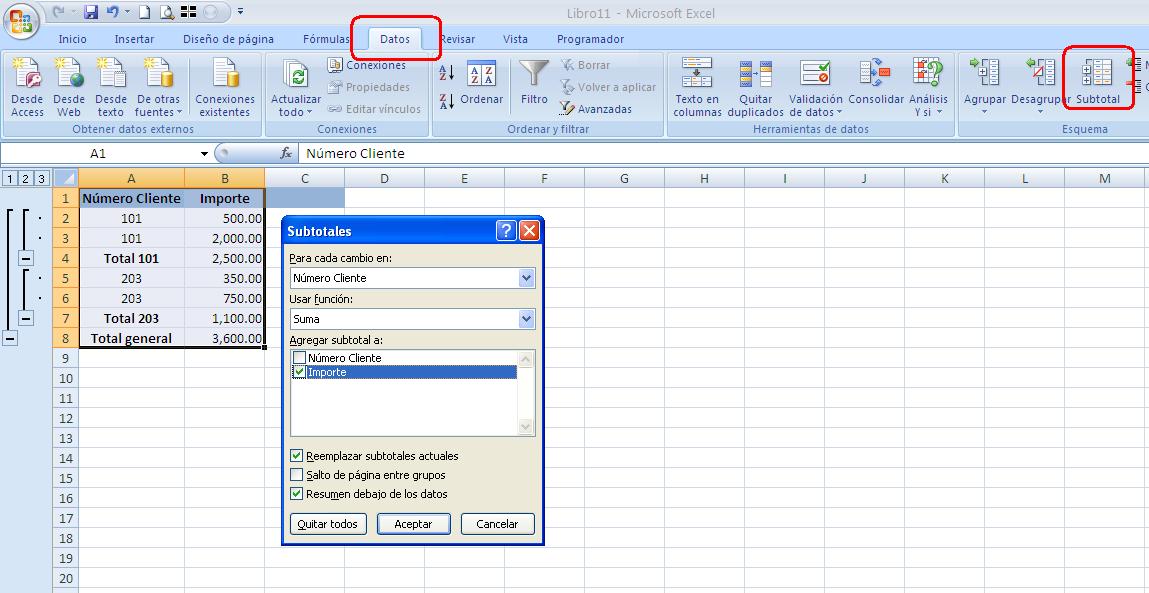The height and width of the screenshot is (593, 1149).
Task: Open the Customize Quick Access Toolbar arrow
Action: click(240, 12)
